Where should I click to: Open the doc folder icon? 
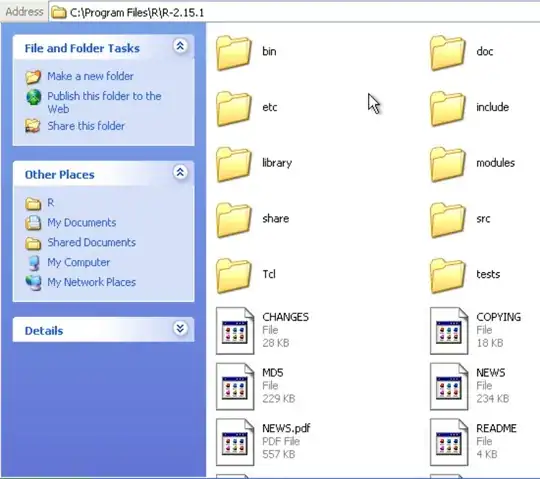448,53
